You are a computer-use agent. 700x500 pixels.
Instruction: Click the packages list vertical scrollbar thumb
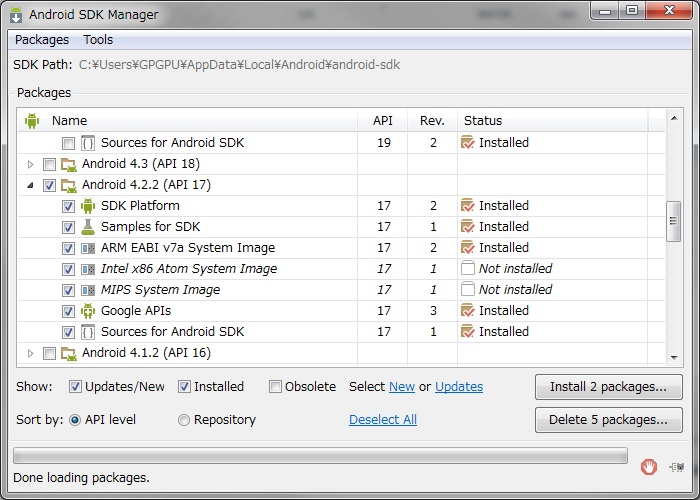[673, 221]
